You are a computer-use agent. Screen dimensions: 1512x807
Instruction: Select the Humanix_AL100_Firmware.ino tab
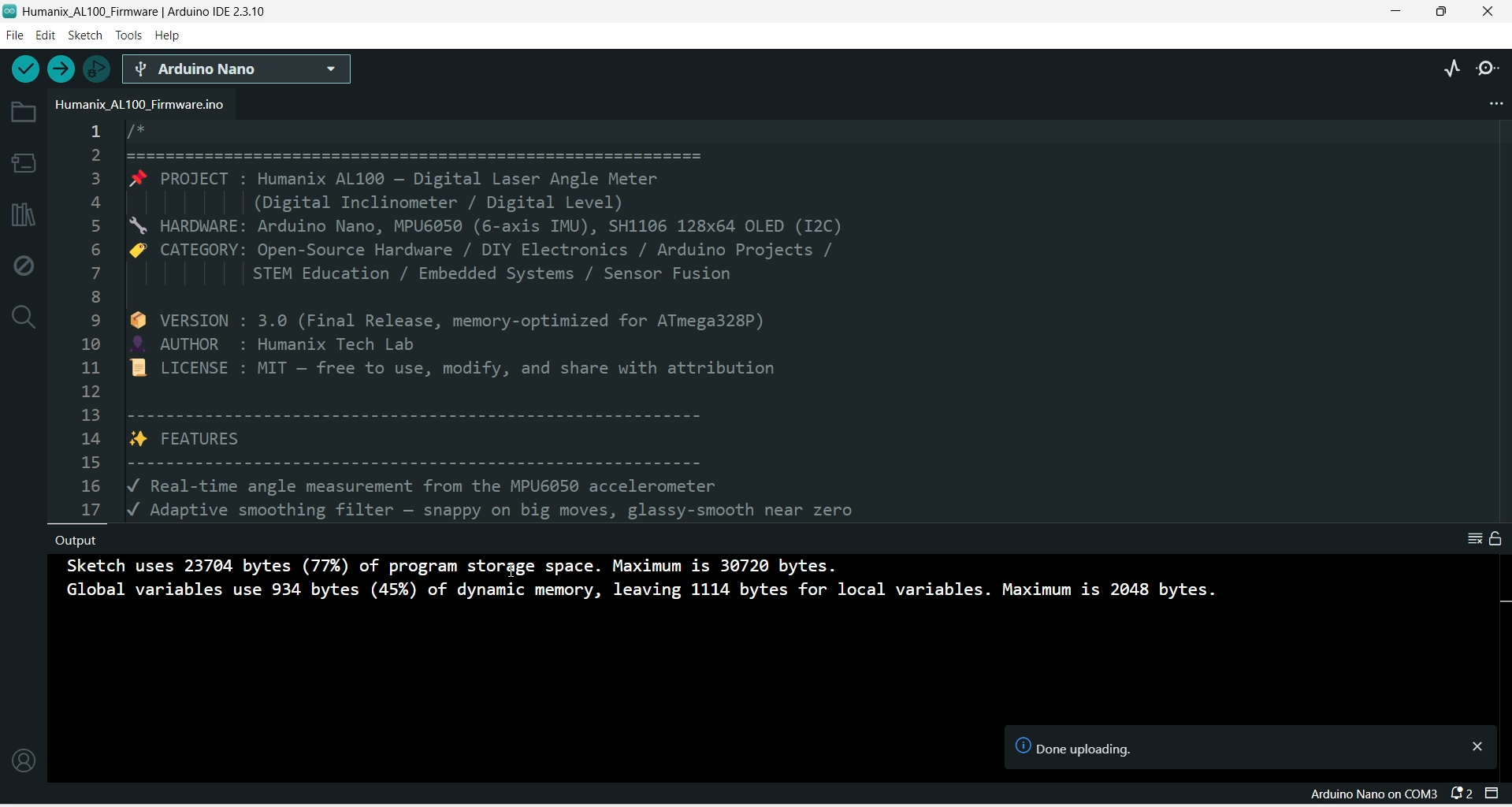coord(141,105)
